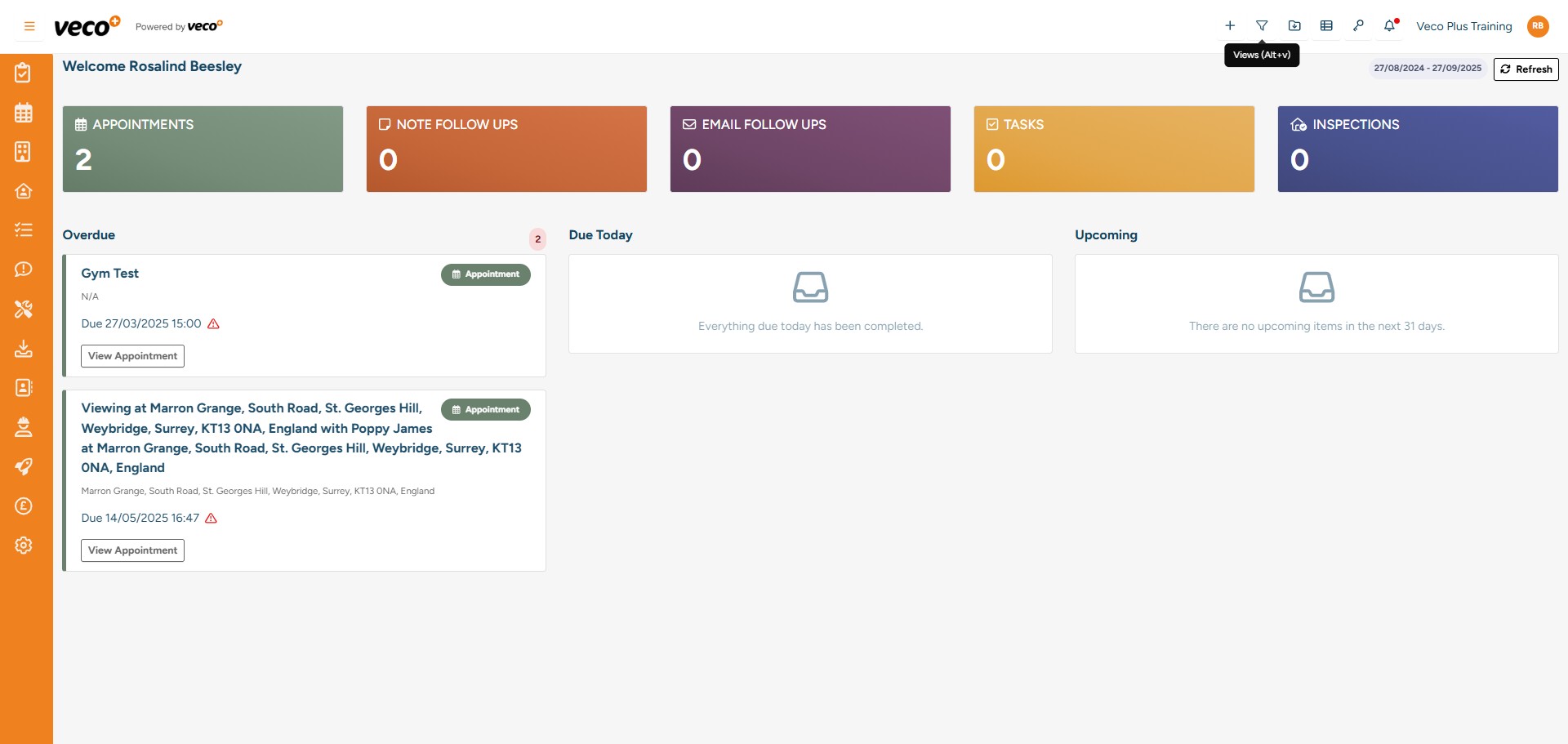
Task: Select the Inspections summary card
Action: coord(1417,149)
